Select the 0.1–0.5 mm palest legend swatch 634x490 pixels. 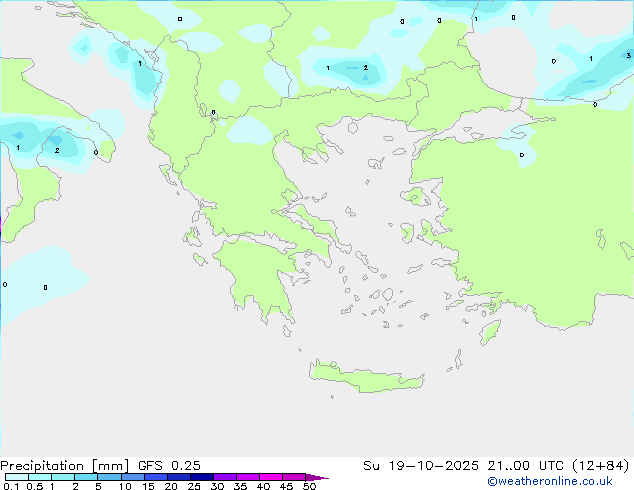point(17,477)
